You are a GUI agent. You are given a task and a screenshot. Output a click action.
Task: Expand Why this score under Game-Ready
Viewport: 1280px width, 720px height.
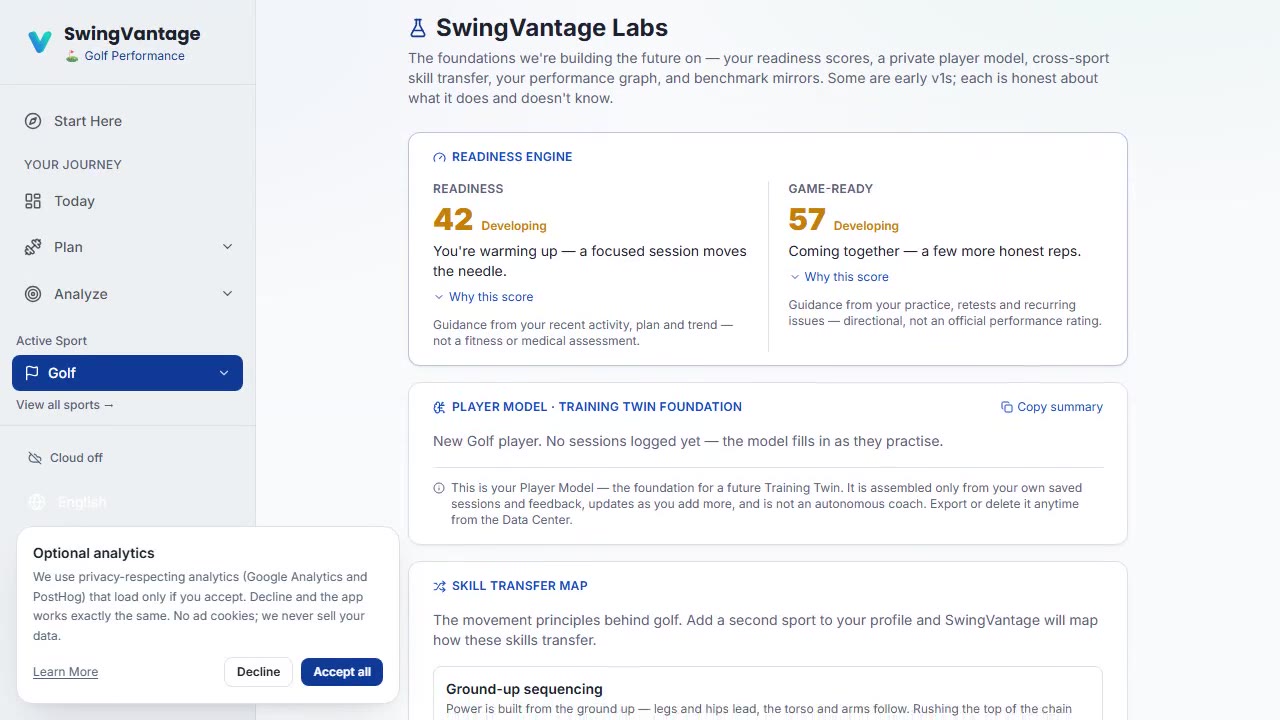click(x=839, y=277)
